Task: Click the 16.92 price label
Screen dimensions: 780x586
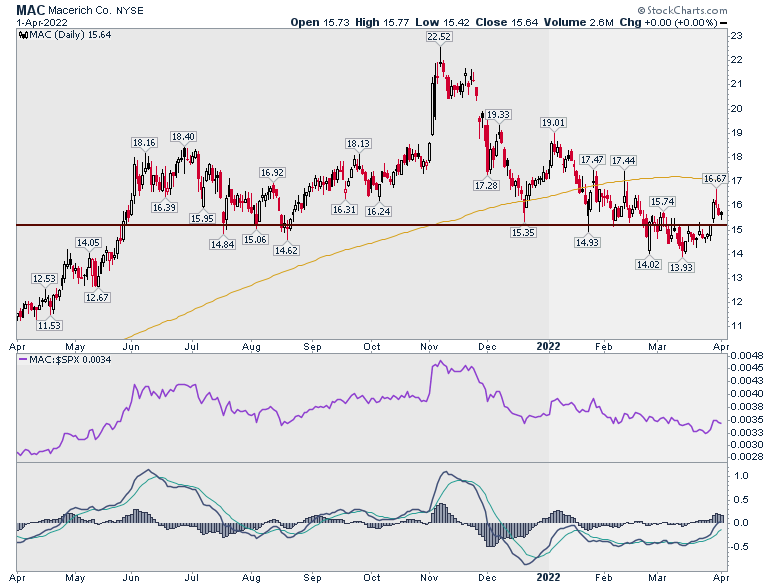Action: point(272,173)
